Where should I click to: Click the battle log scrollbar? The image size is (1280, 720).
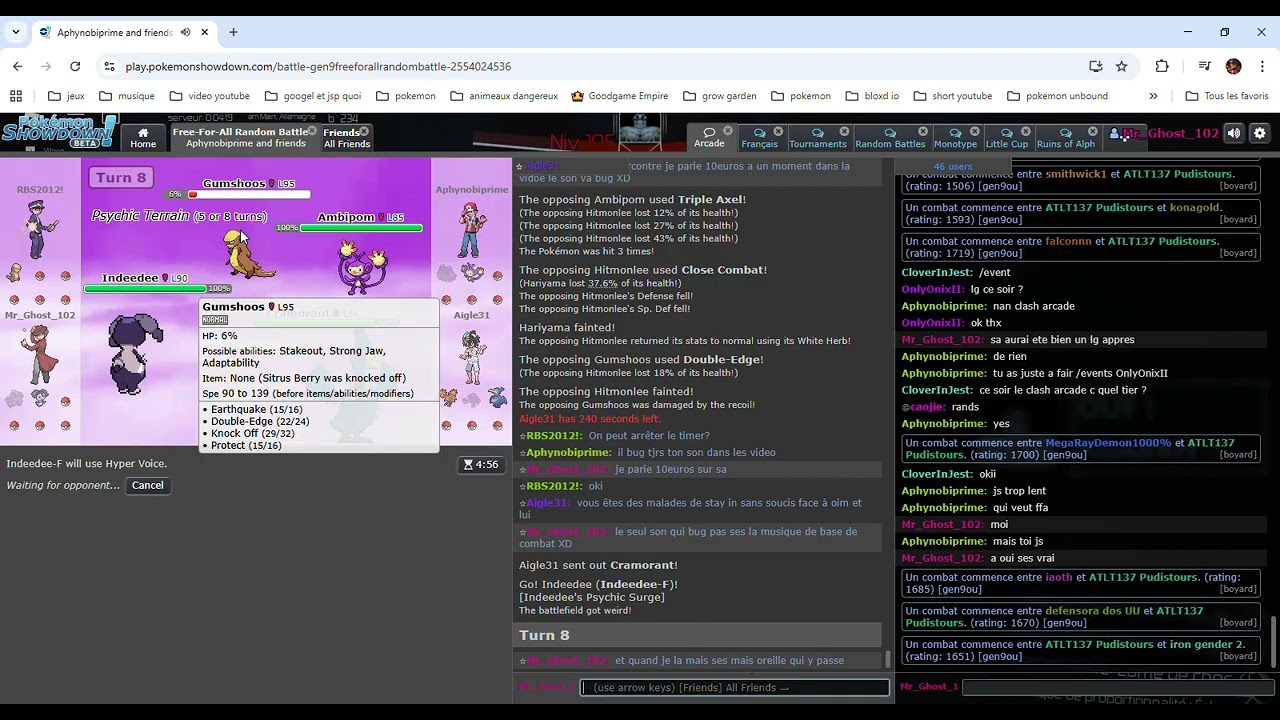coord(887,659)
